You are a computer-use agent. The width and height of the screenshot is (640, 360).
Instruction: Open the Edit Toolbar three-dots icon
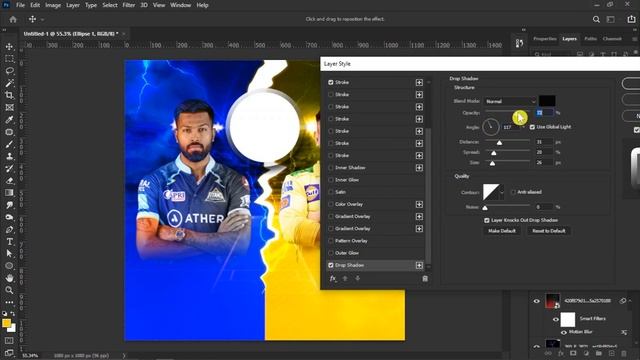[x=9, y=302]
